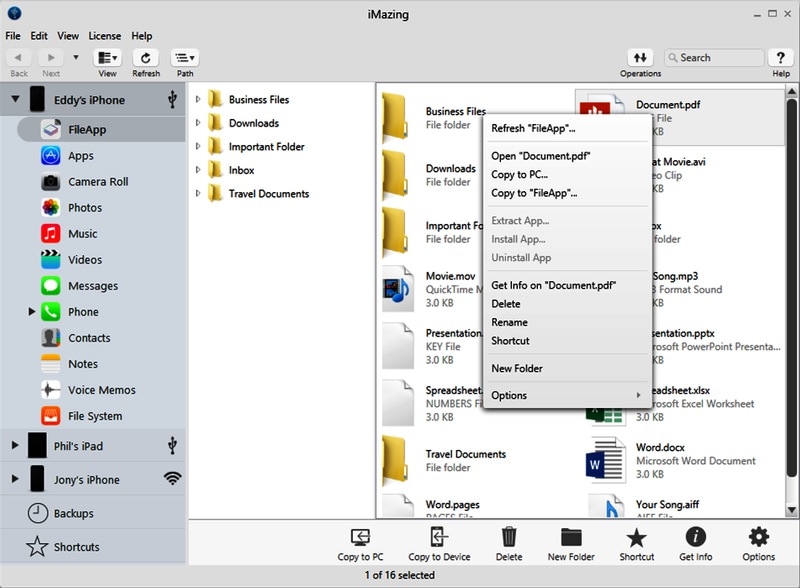The height and width of the screenshot is (588, 800).
Task: Click the Get Info bottom button
Action: (x=695, y=544)
